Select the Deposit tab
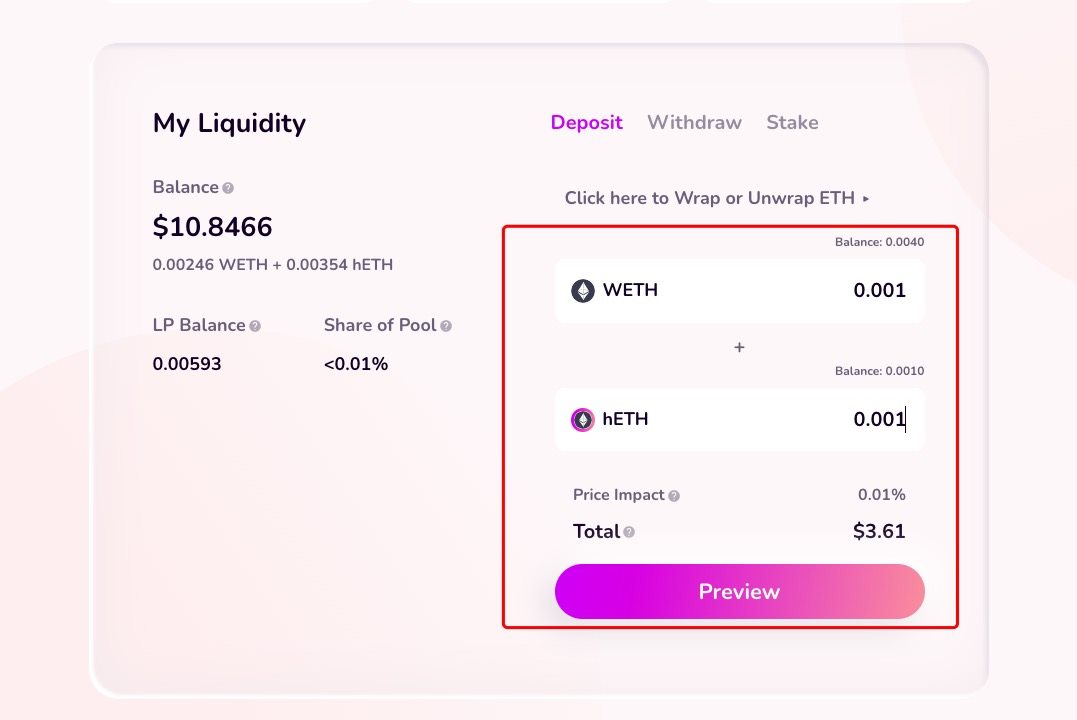This screenshot has width=1077, height=720. pyautogui.click(x=586, y=122)
